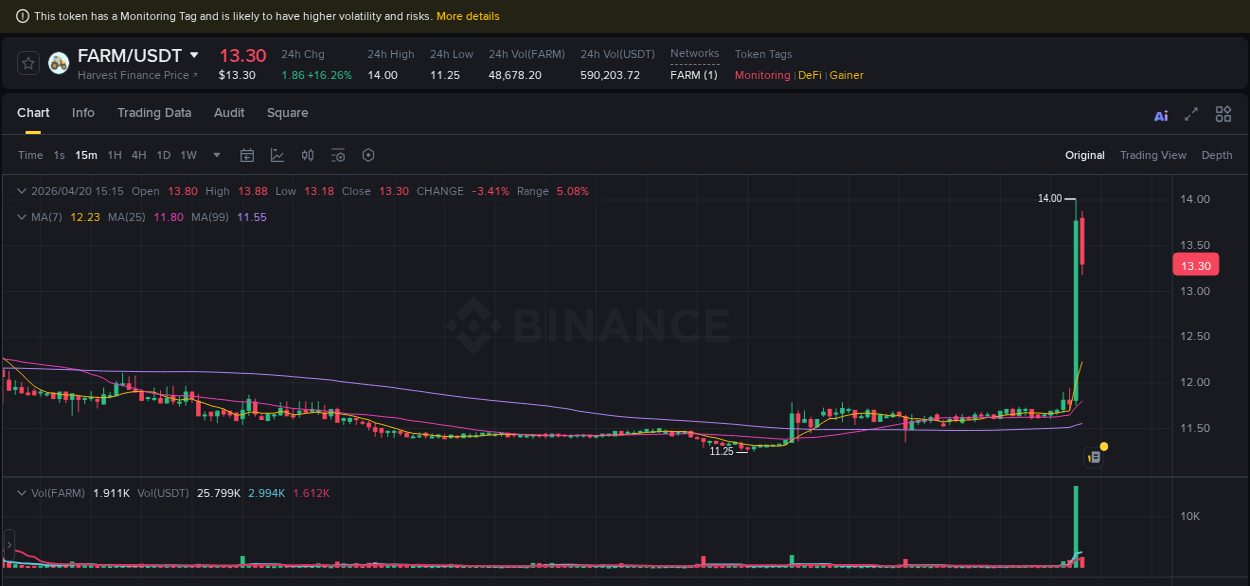This screenshot has height=586, width=1250.
Task: Switch chart to Depth view
Action: [x=1216, y=155]
